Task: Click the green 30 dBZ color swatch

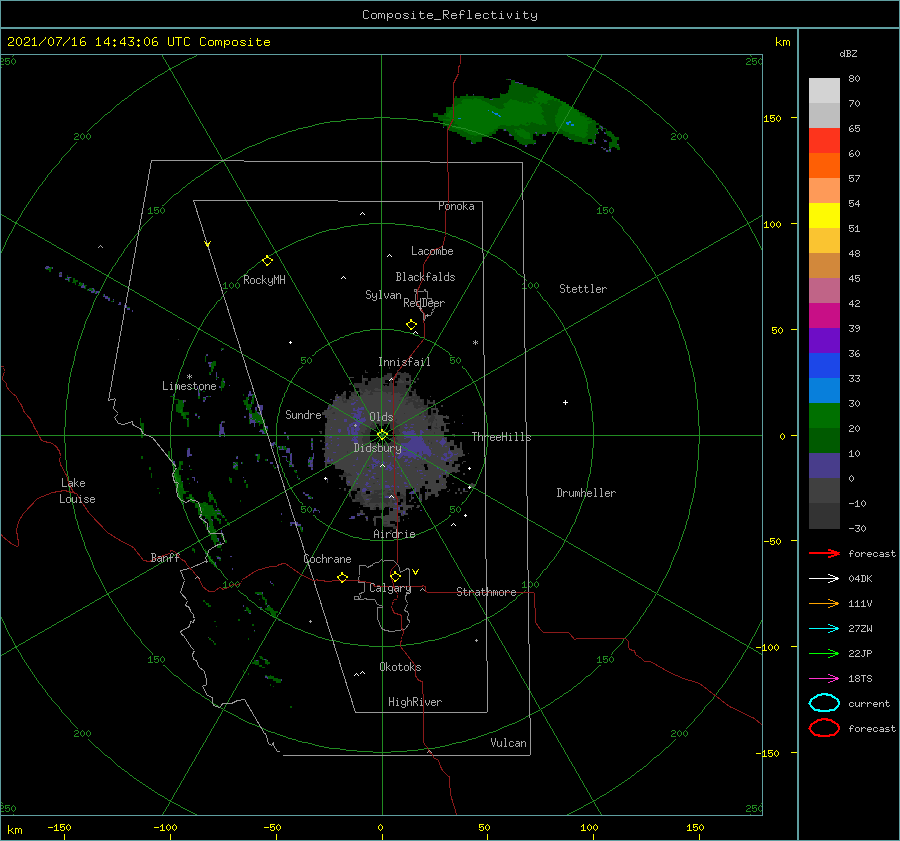Action: 824,416
